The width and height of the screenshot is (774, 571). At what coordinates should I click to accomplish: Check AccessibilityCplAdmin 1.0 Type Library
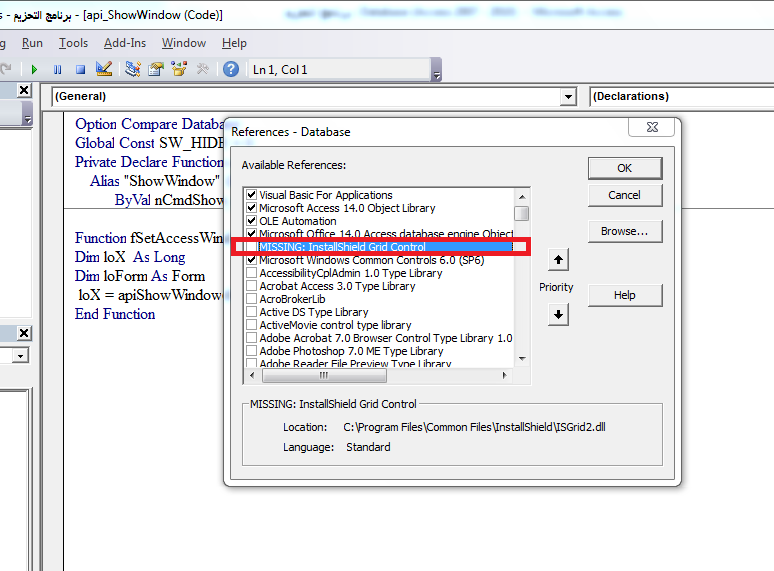[251, 272]
